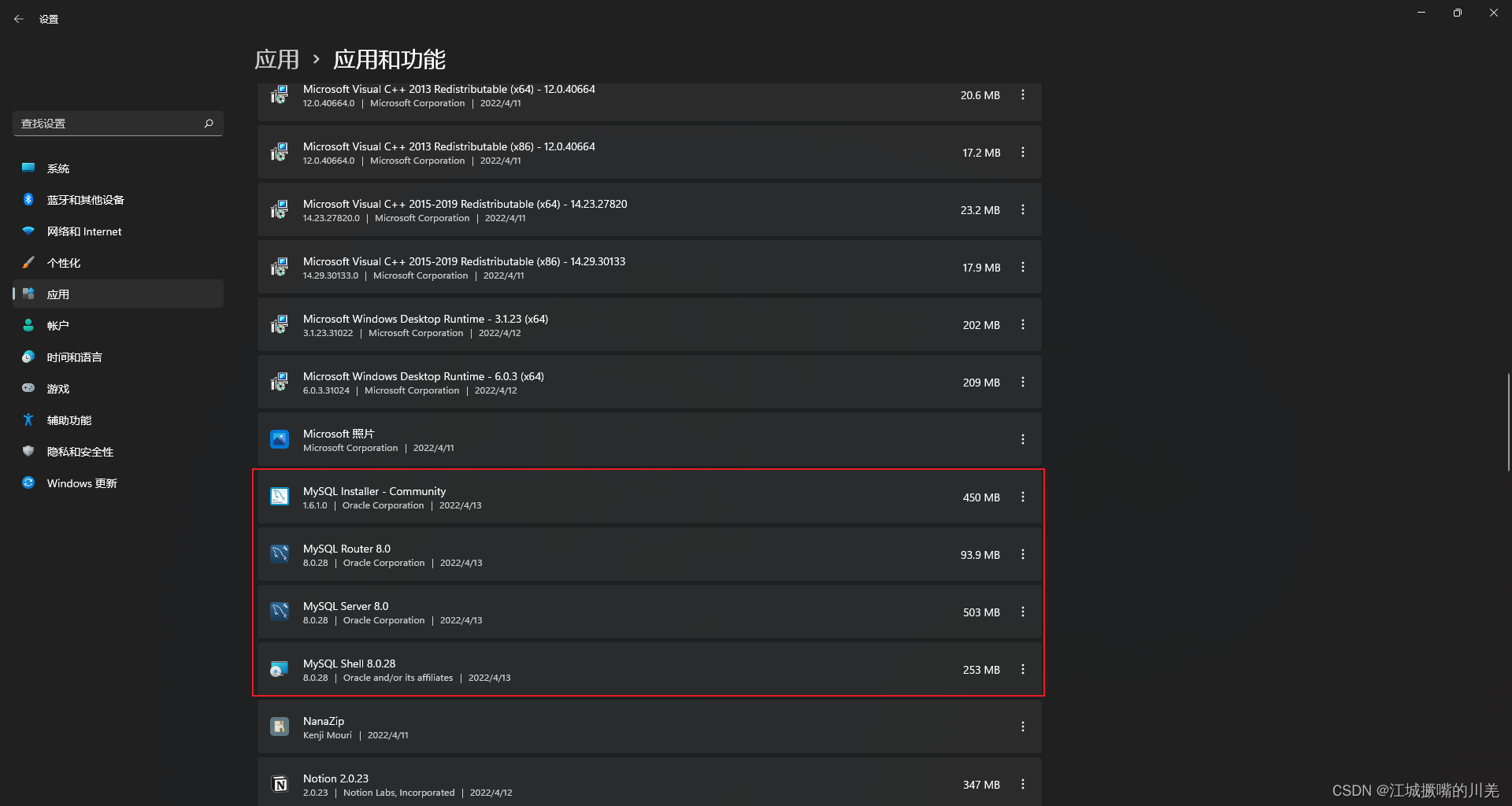The height and width of the screenshot is (806, 1512).
Task: Click the search magnifier icon in settings search
Action: (209, 124)
